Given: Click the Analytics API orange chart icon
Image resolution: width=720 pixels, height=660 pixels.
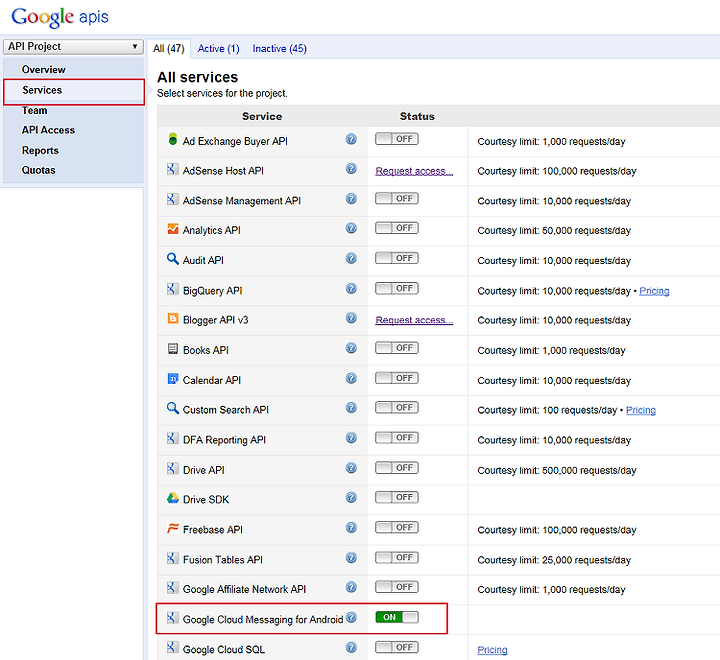Looking at the screenshot, I should [173, 228].
